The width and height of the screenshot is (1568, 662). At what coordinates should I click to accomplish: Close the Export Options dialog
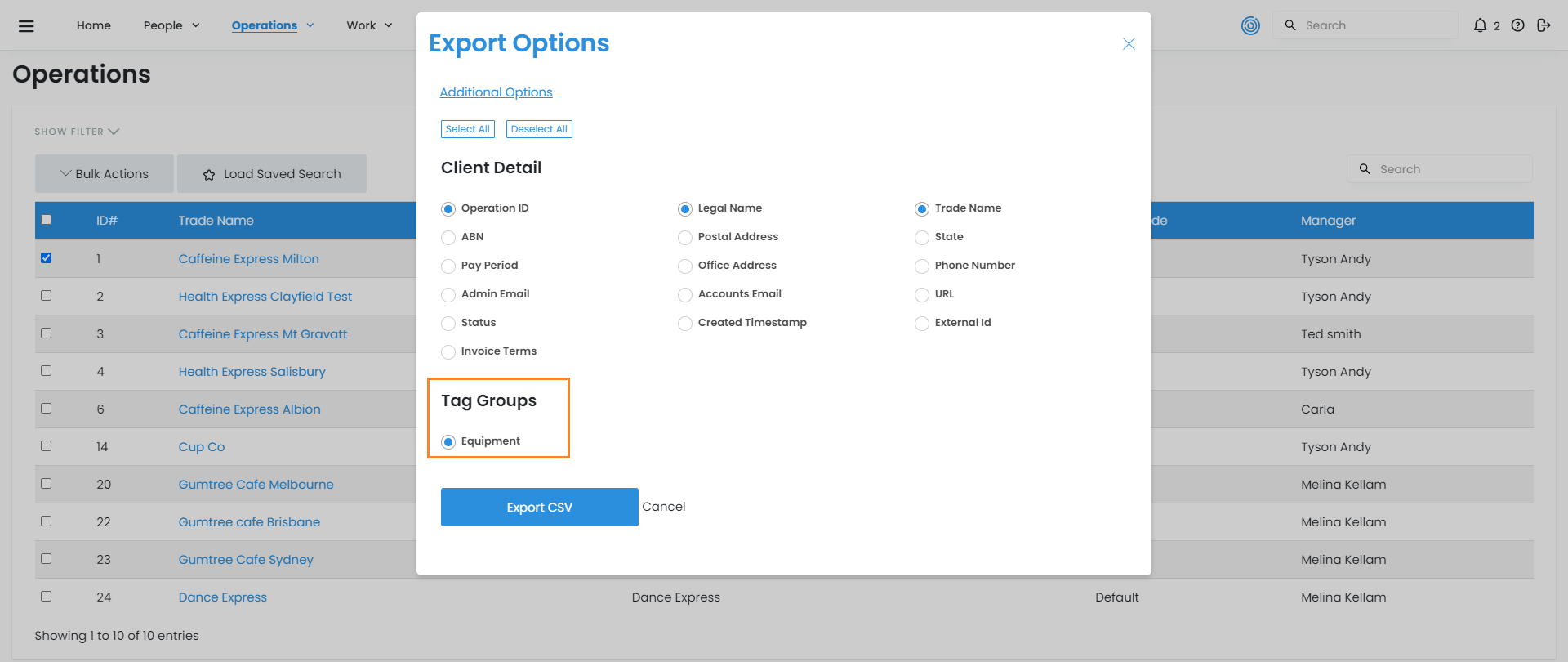pyautogui.click(x=1129, y=44)
